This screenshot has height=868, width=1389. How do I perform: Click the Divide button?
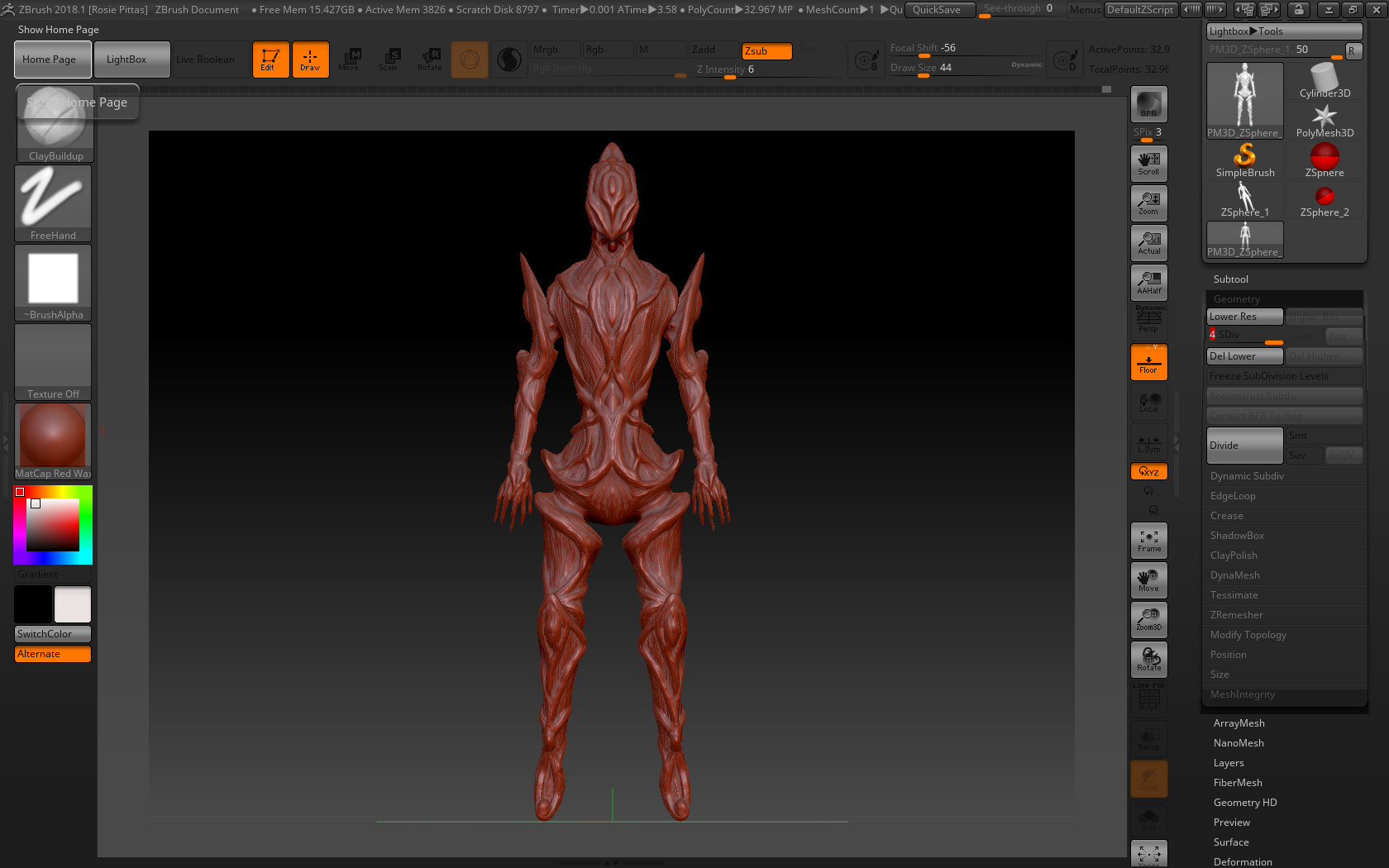pos(1245,446)
